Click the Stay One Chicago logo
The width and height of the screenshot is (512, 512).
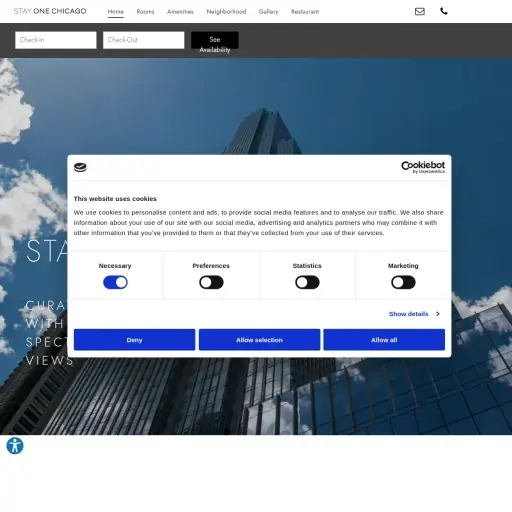point(50,11)
